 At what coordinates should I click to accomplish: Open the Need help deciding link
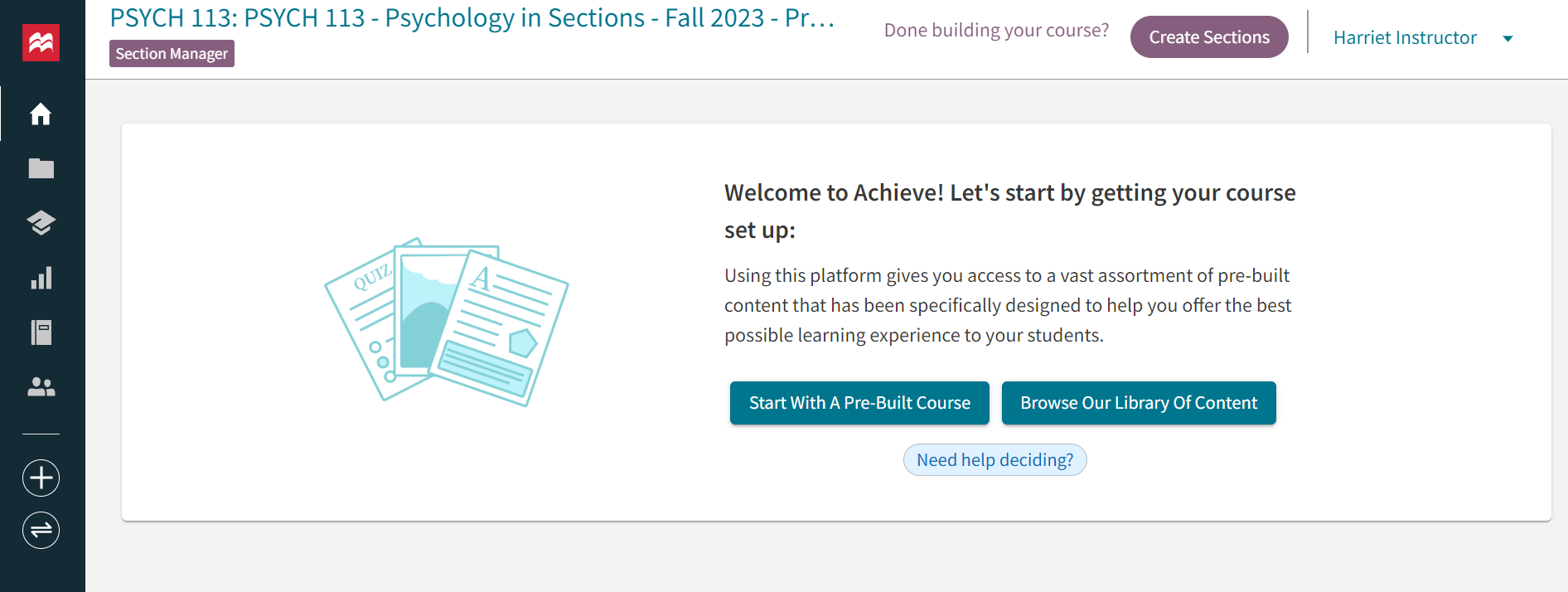[x=995, y=459]
